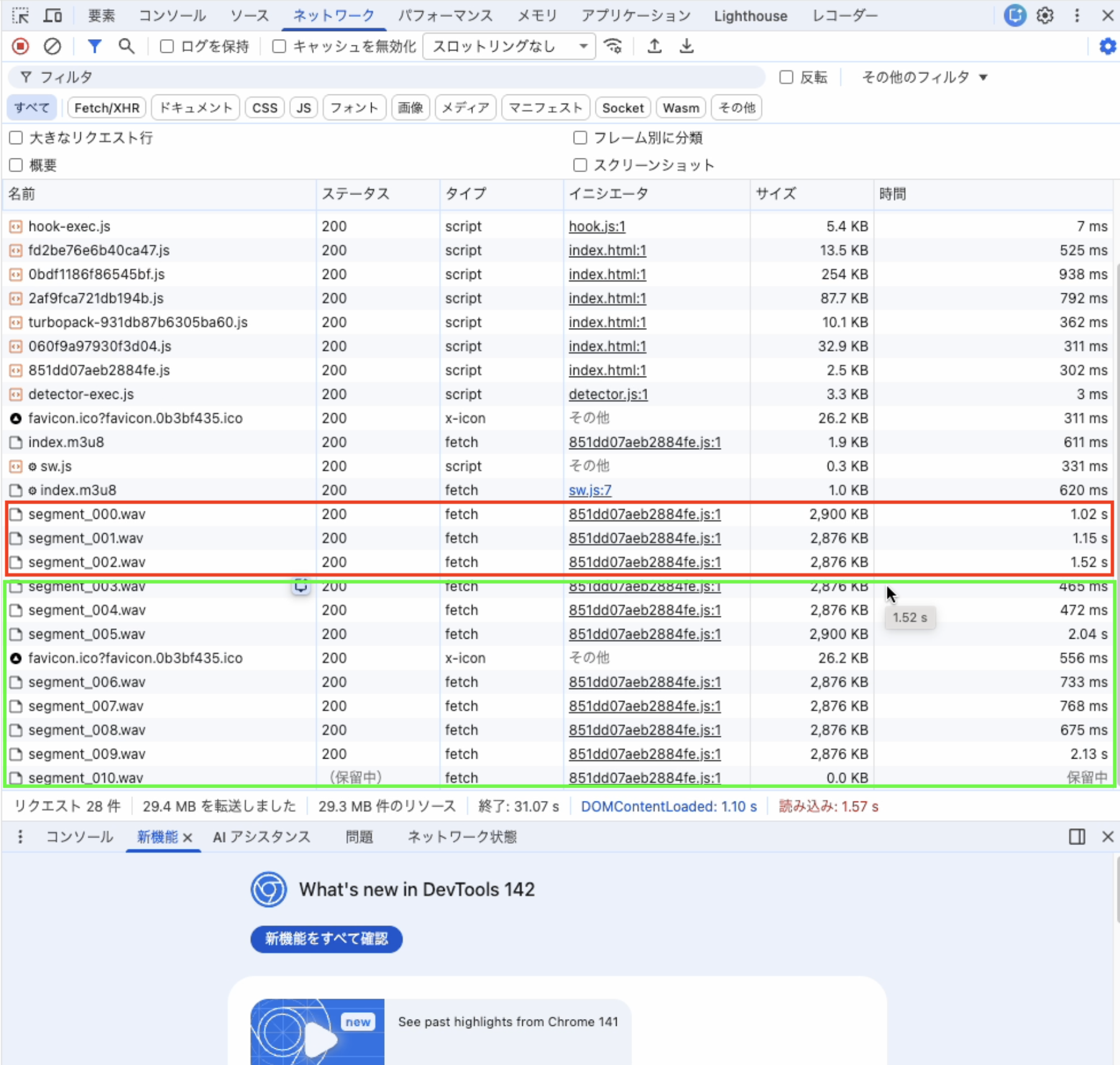Open the ネットワーク状態 drawer tab
The width and height of the screenshot is (1120, 1065).
tap(462, 837)
